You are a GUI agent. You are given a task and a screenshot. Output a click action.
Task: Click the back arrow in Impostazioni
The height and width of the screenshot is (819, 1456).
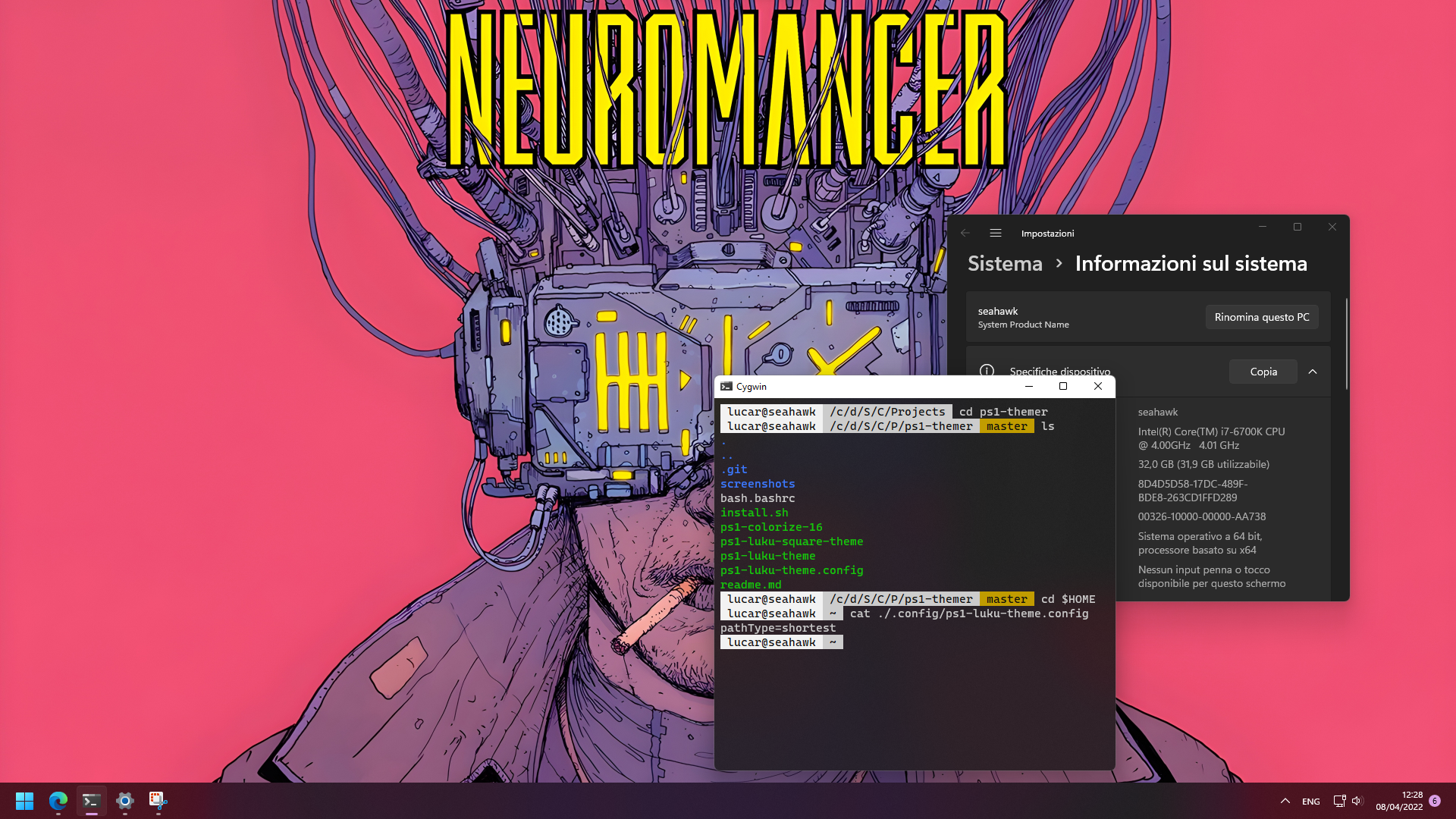point(965,234)
